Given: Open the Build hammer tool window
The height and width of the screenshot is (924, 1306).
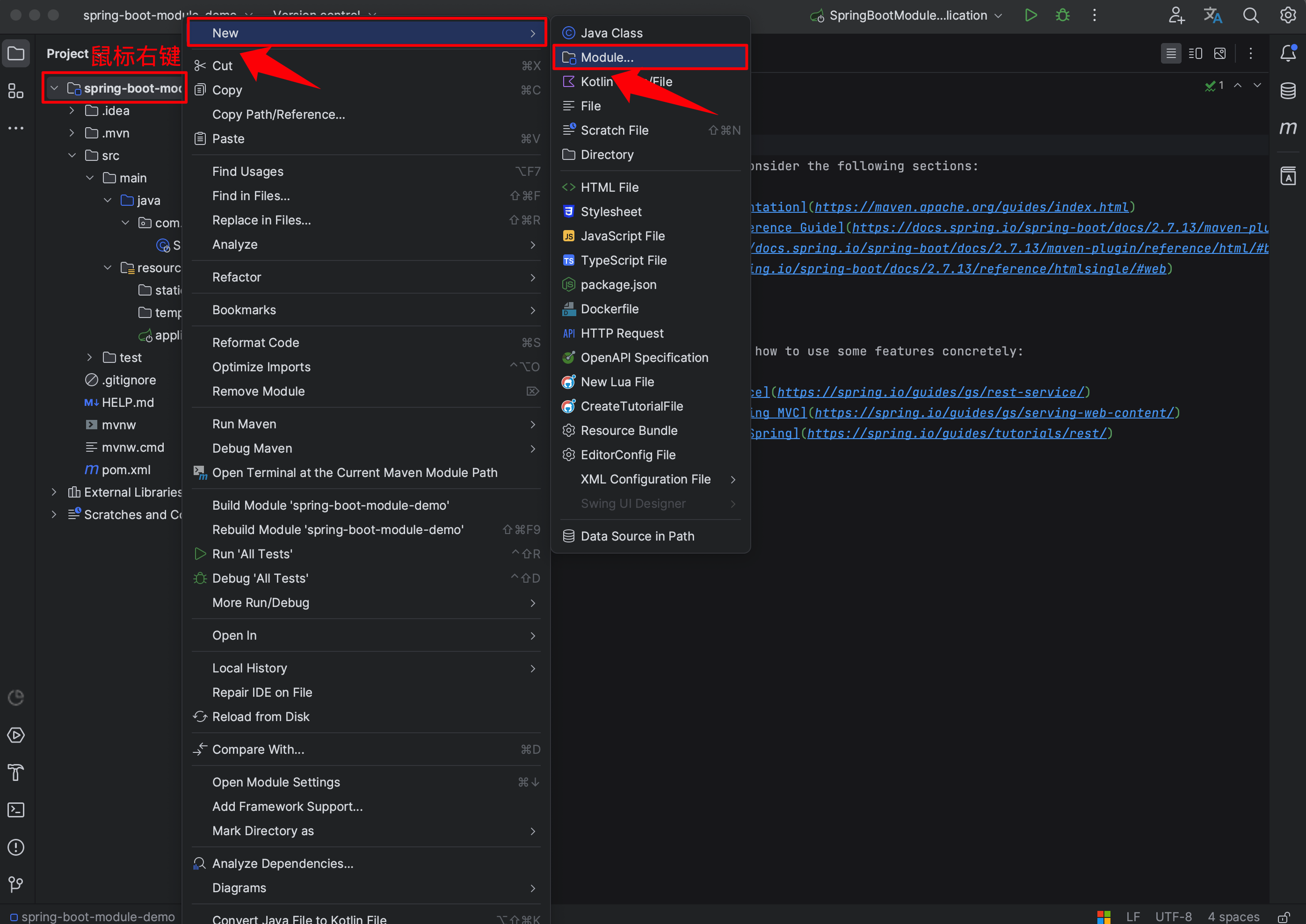Looking at the screenshot, I should coord(16,772).
